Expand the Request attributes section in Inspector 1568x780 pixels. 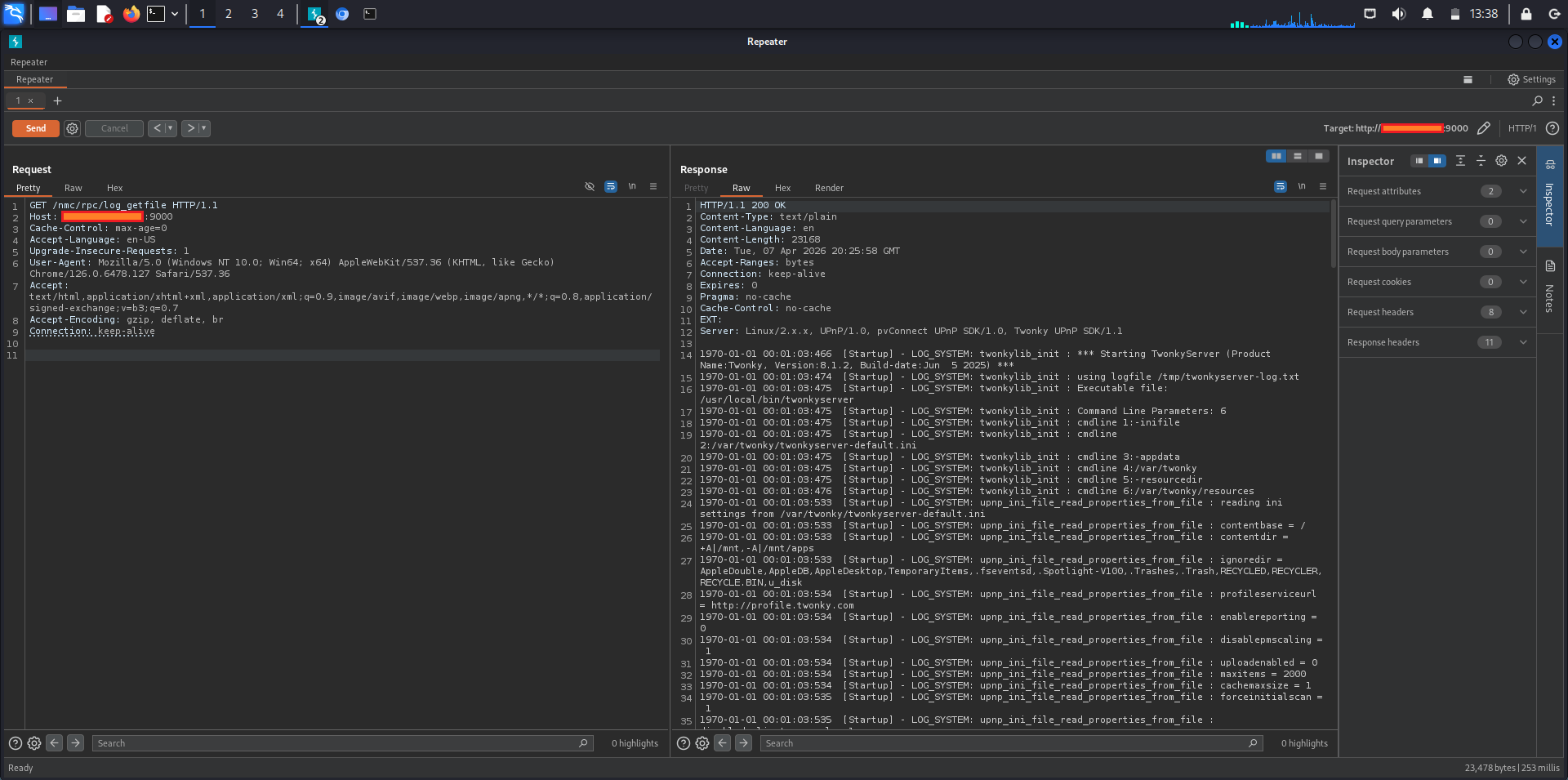coord(1522,191)
